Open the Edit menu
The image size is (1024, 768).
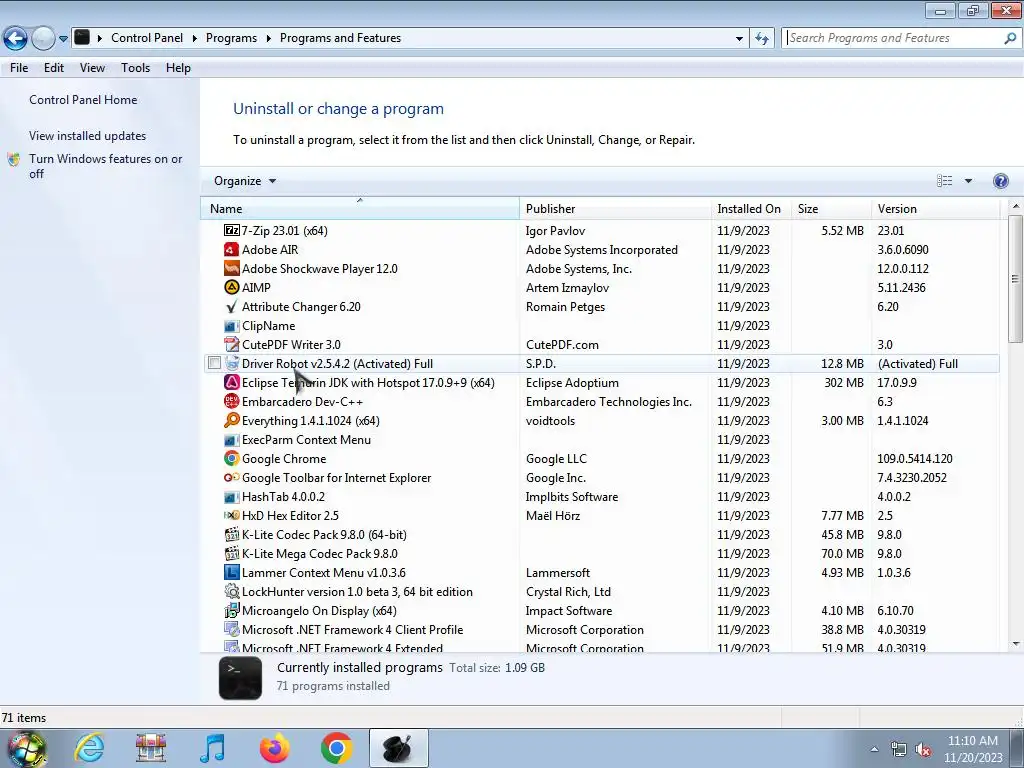coord(54,68)
